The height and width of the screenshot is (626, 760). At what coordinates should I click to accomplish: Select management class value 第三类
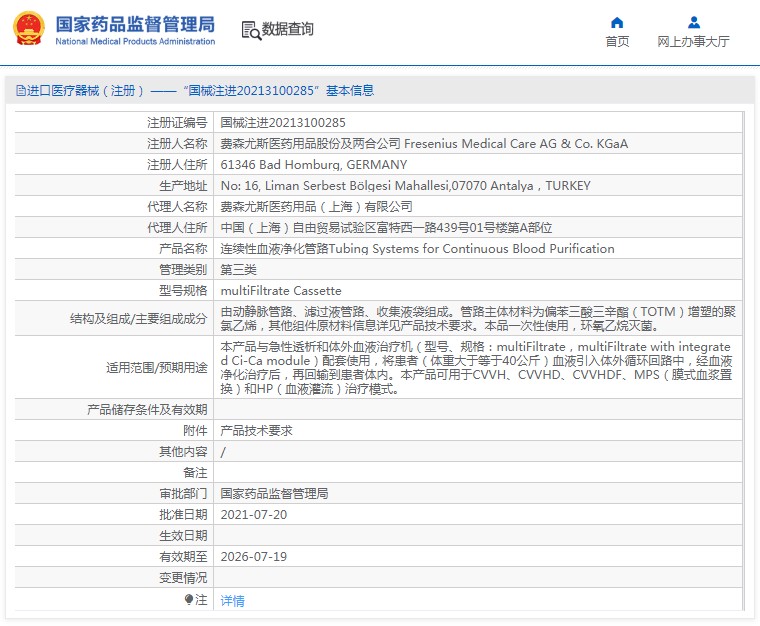point(238,270)
